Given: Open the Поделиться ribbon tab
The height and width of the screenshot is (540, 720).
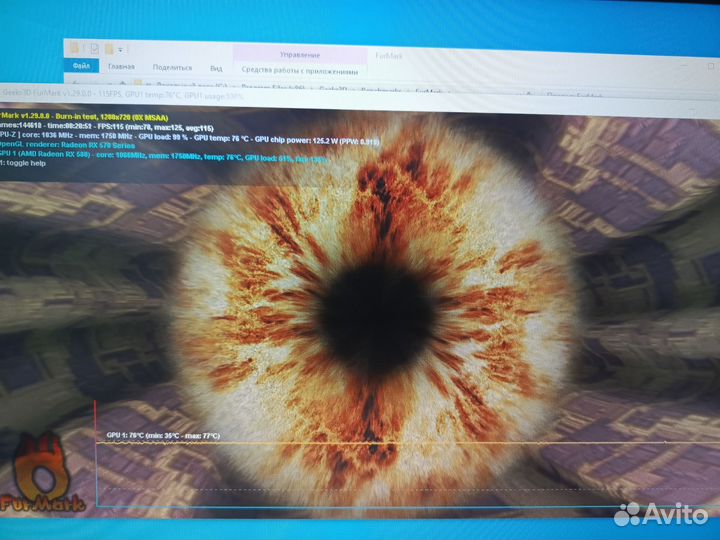Looking at the screenshot, I should tap(172, 67).
